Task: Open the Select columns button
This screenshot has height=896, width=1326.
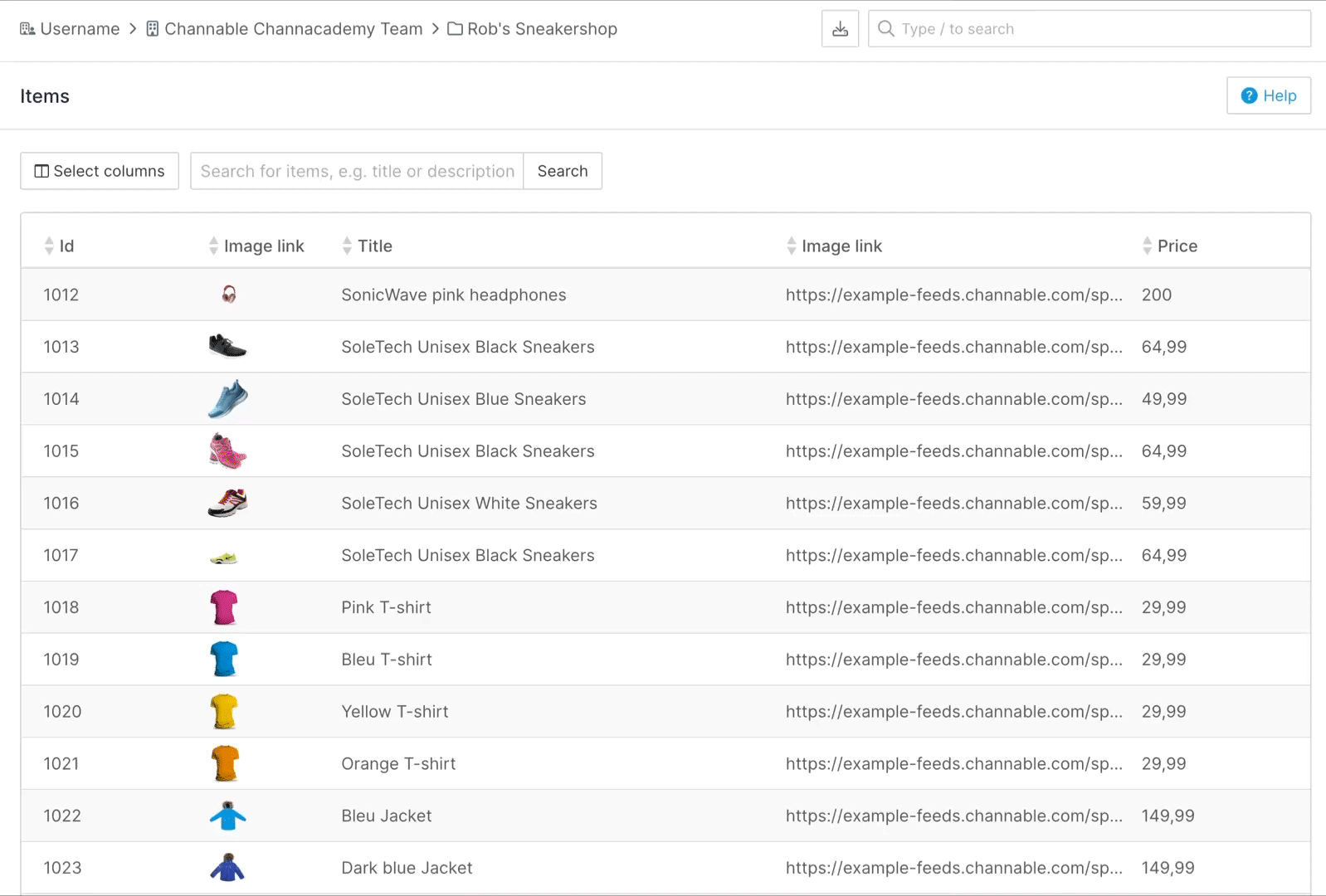Action: (x=100, y=171)
